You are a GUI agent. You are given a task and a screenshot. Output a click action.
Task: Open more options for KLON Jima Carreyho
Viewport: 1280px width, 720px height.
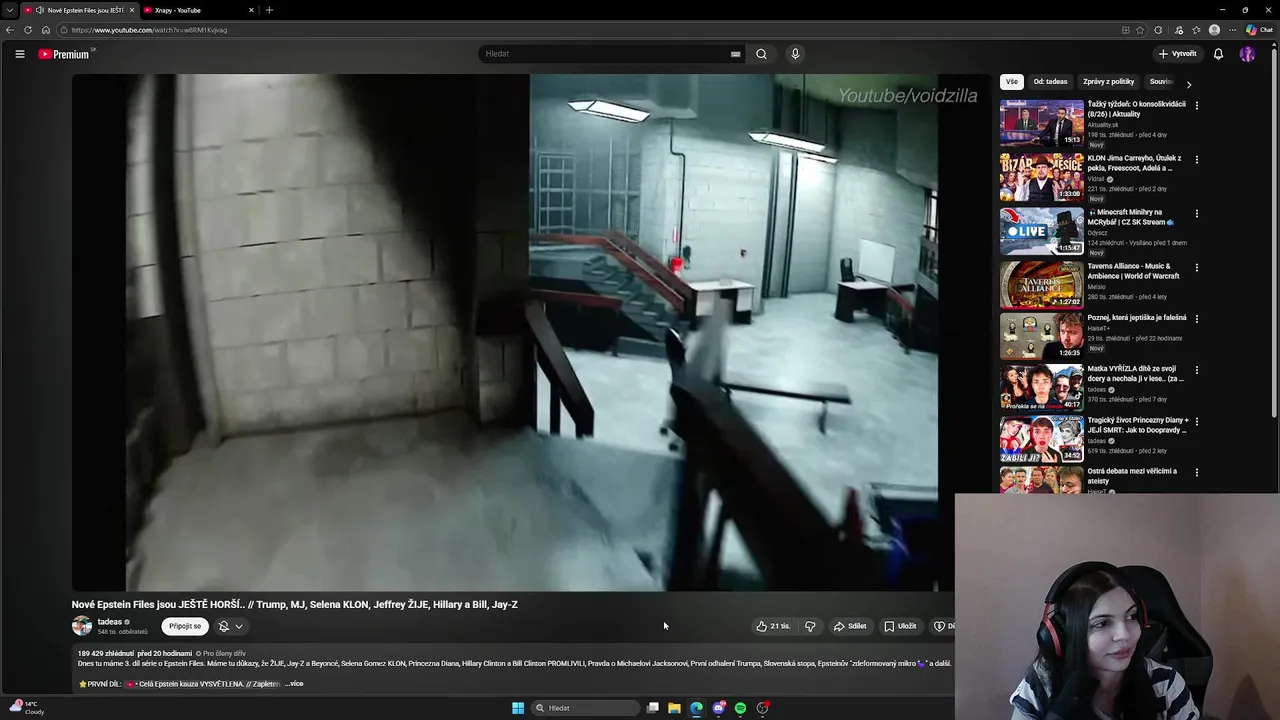[x=1196, y=159]
